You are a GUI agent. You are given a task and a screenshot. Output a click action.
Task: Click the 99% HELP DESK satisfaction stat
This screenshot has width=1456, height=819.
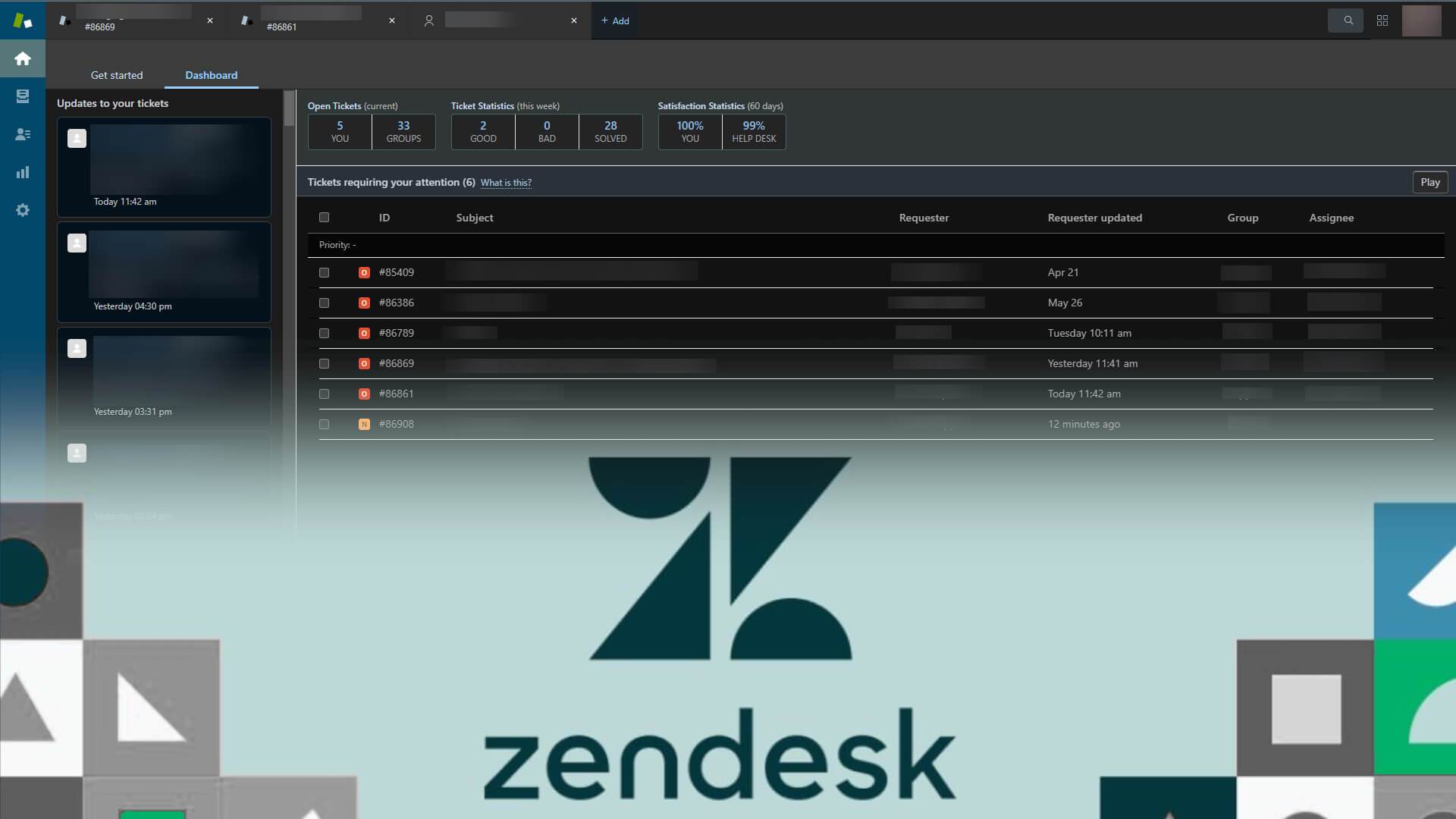(754, 132)
